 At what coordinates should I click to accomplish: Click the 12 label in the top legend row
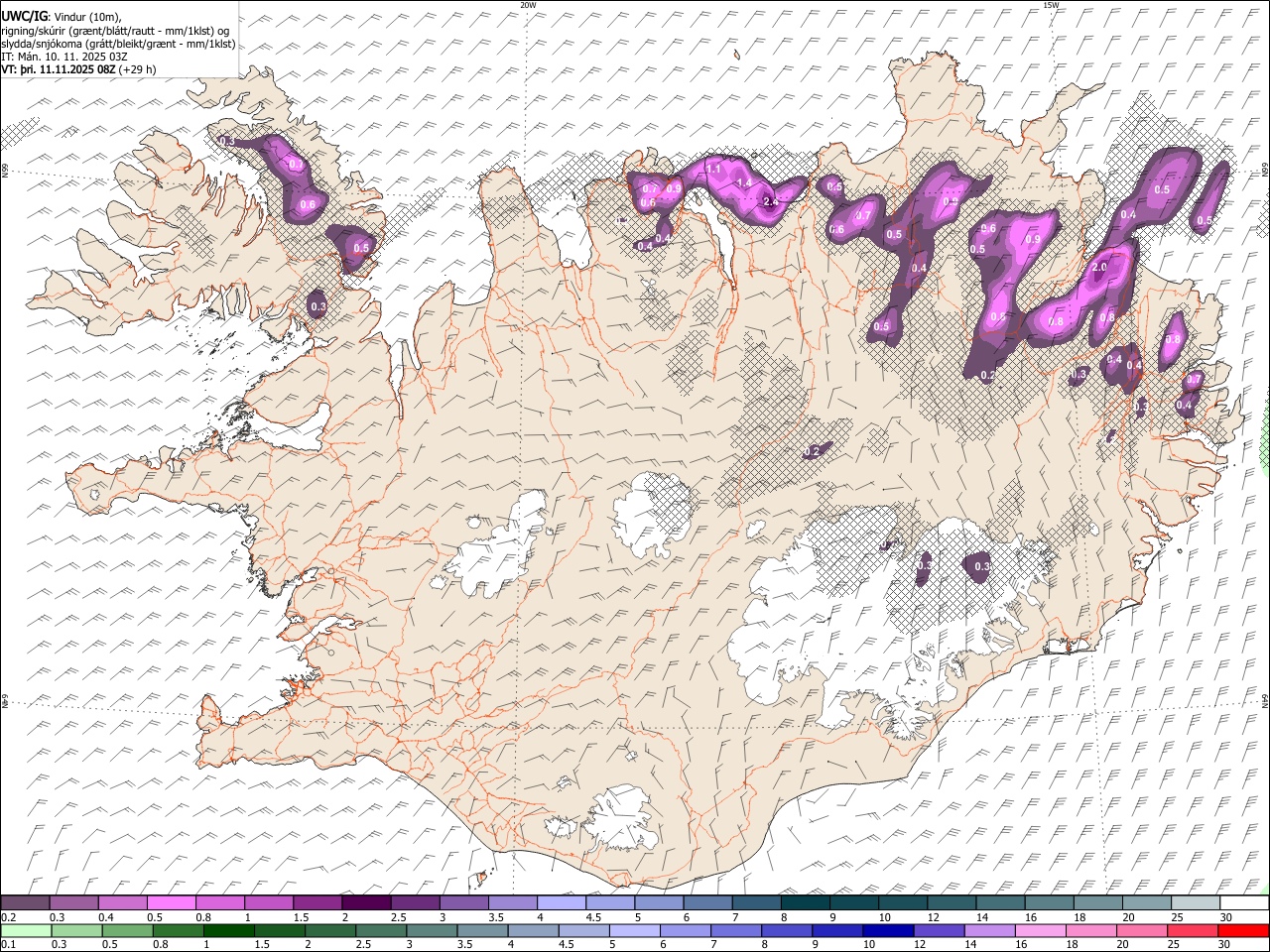[933, 917]
